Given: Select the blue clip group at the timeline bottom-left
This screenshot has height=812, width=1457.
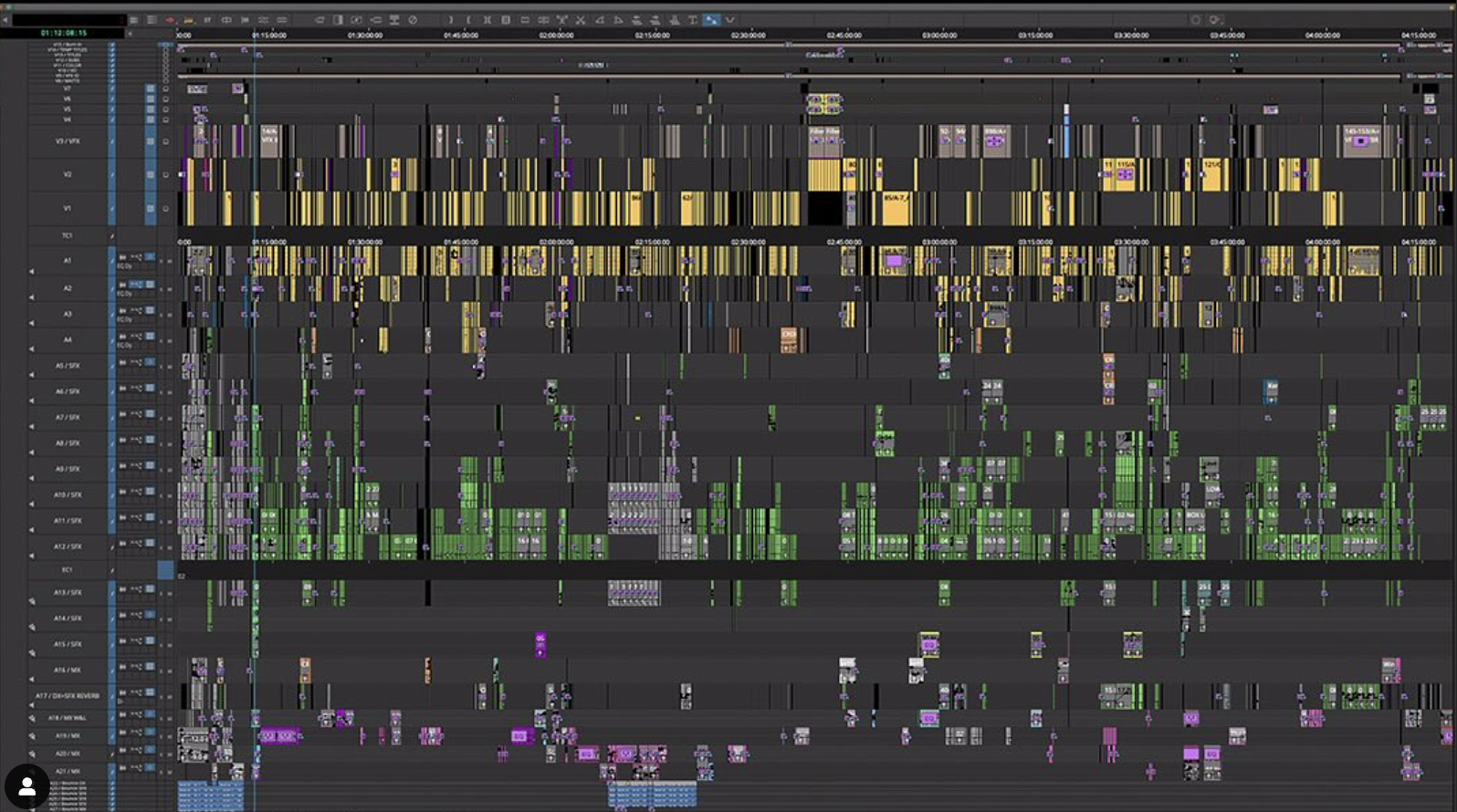Looking at the screenshot, I should 210,796.
